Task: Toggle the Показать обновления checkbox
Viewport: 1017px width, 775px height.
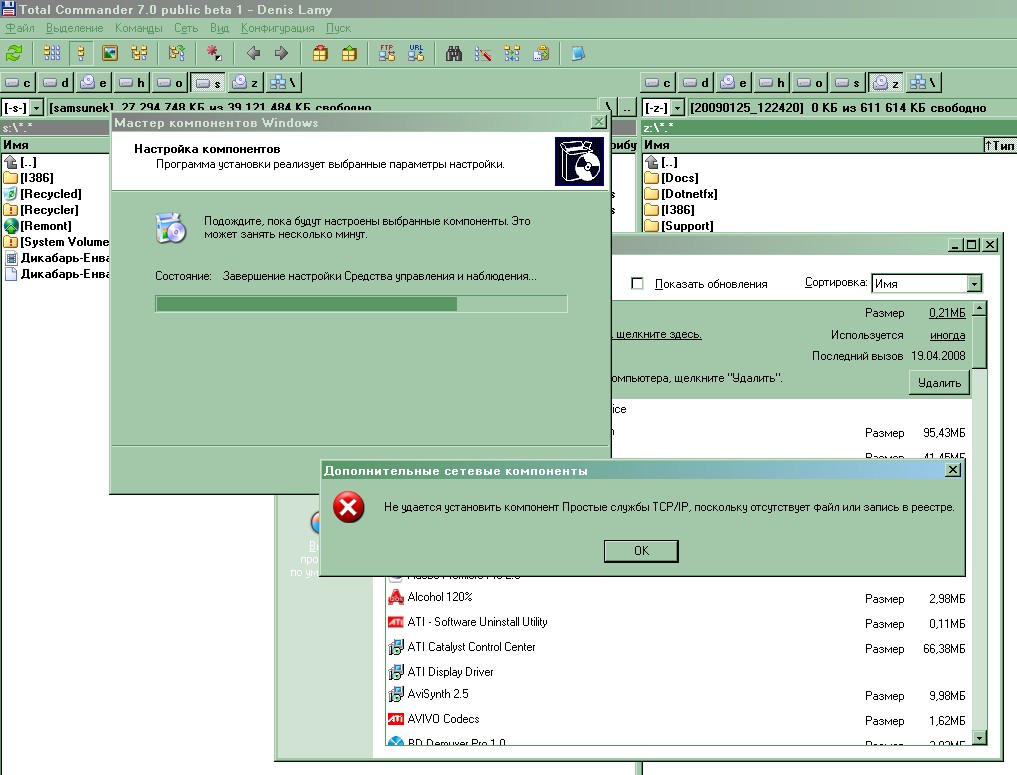Action: point(638,283)
